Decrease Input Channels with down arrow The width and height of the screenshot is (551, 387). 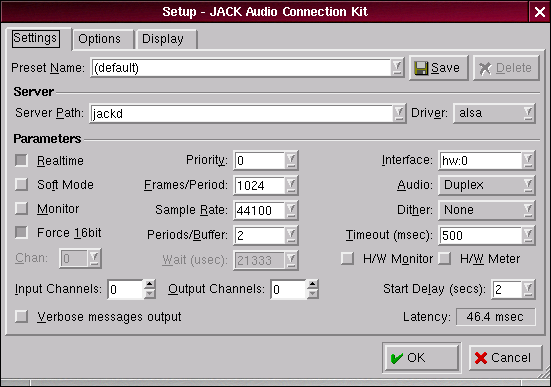click(150, 294)
